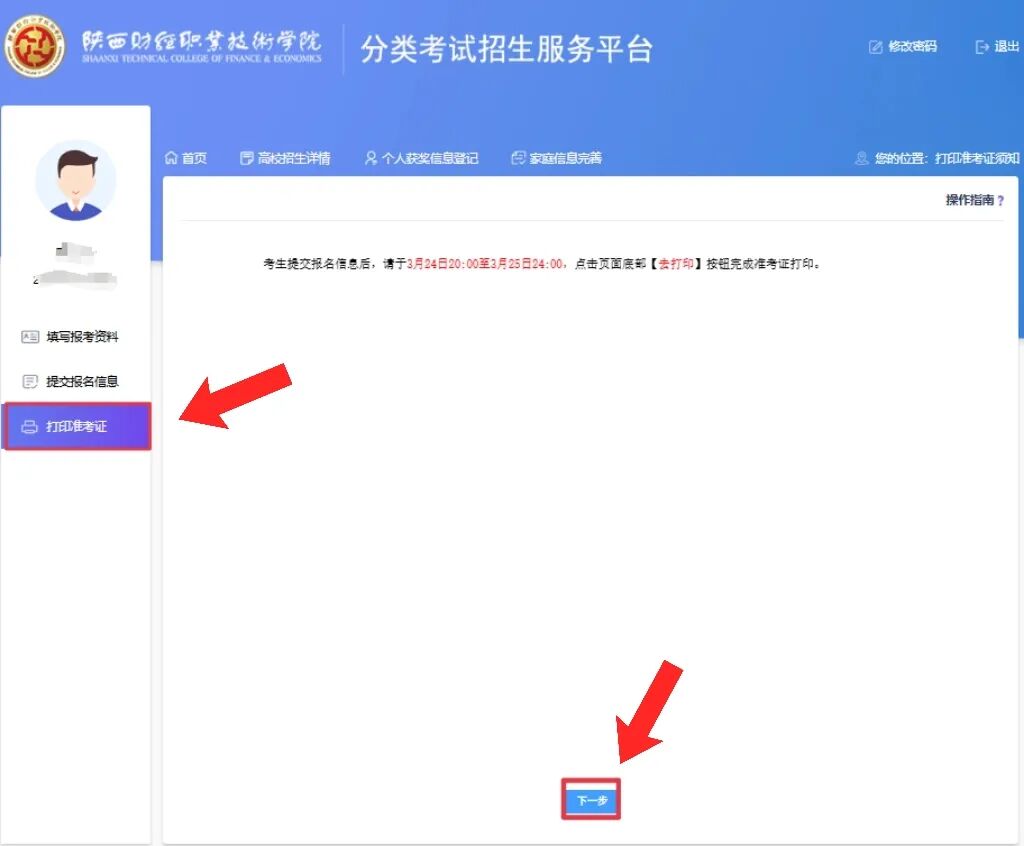
Task: Go to the 高校招生详情 menu item
Action: click(x=293, y=158)
